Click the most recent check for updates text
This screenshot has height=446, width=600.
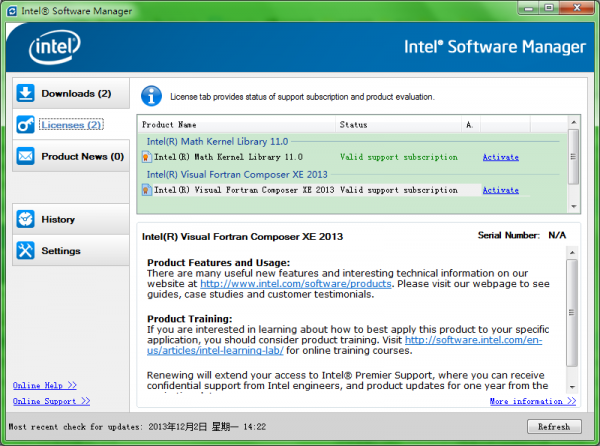coord(137,427)
